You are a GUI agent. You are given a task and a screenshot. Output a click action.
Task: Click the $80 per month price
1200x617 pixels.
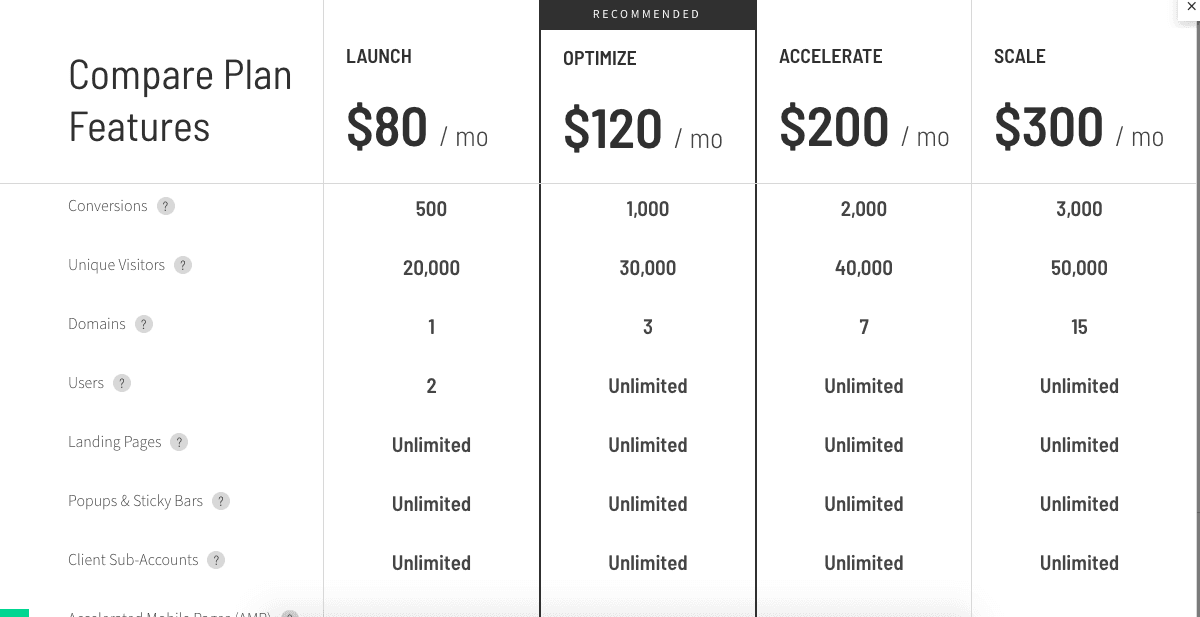coord(416,128)
